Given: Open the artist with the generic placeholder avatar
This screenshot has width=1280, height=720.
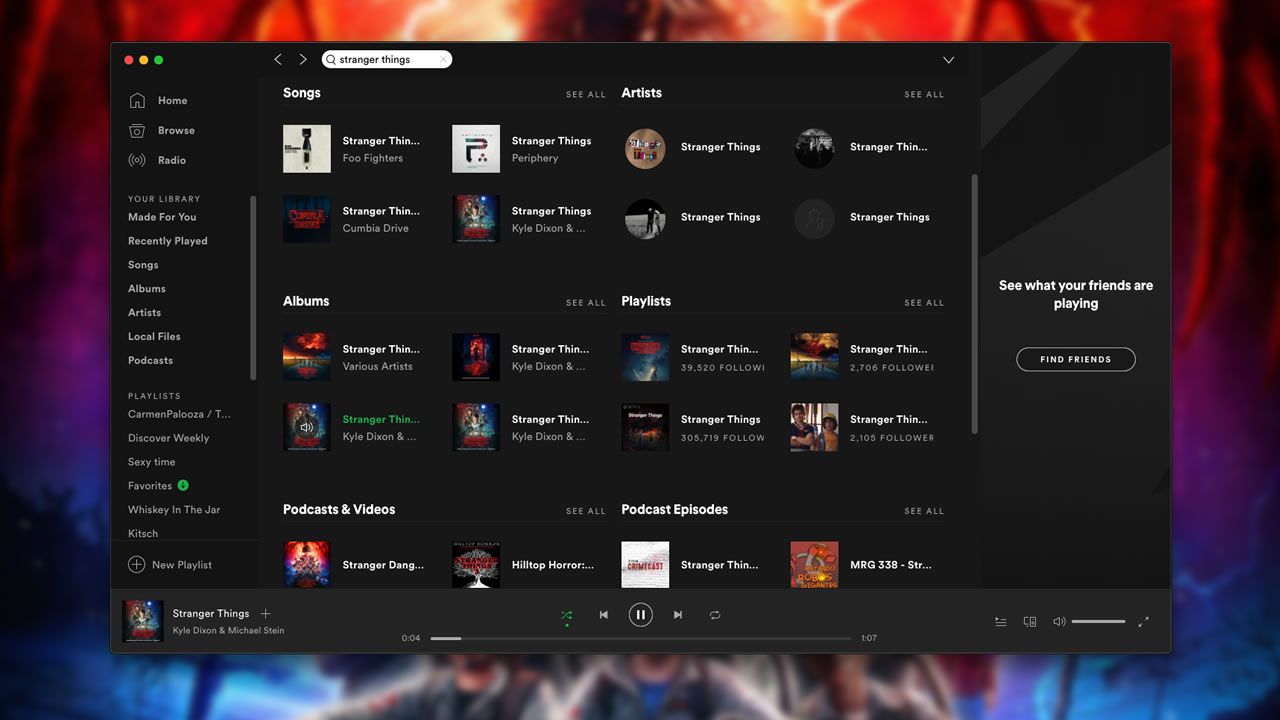Looking at the screenshot, I should pos(814,218).
